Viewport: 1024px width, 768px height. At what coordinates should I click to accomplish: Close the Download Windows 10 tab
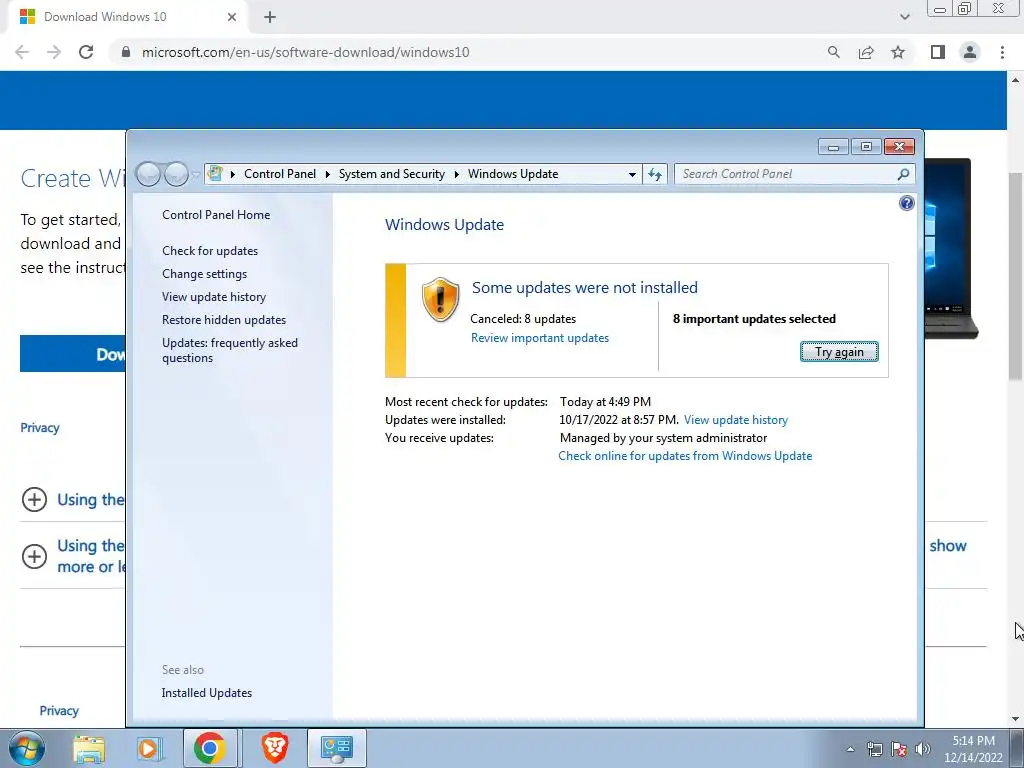point(232,17)
